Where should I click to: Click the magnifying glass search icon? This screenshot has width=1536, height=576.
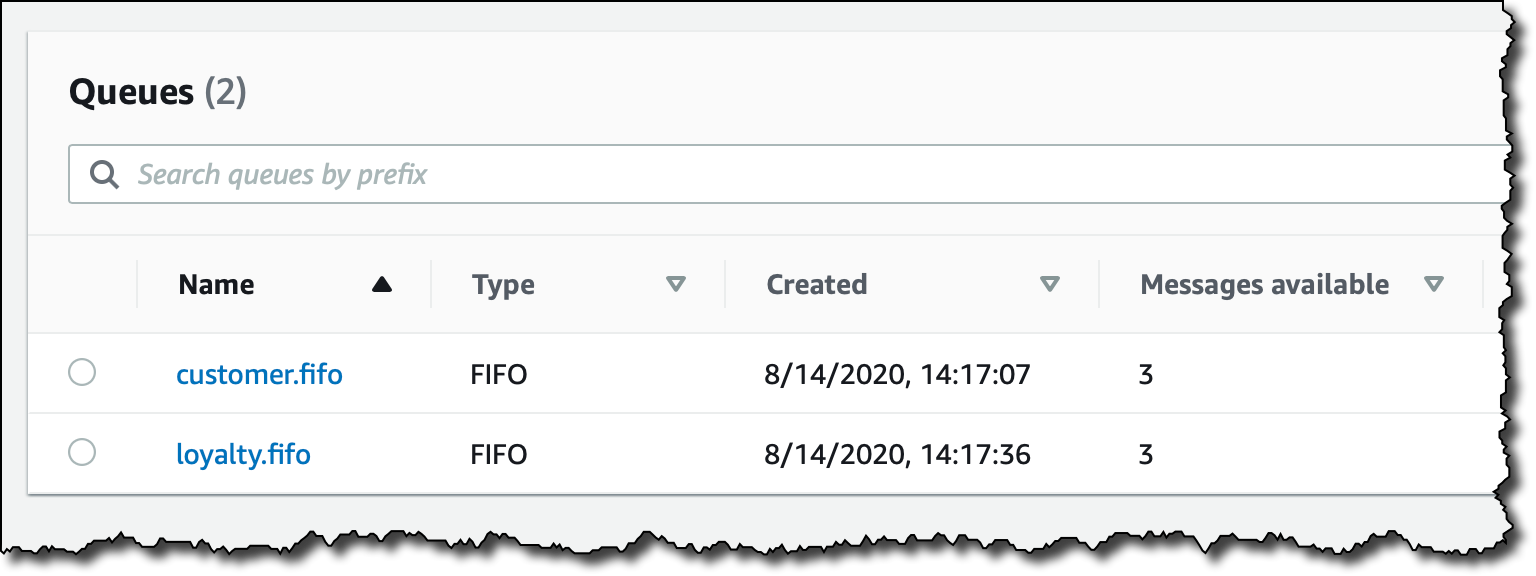[x=104, y=174]
